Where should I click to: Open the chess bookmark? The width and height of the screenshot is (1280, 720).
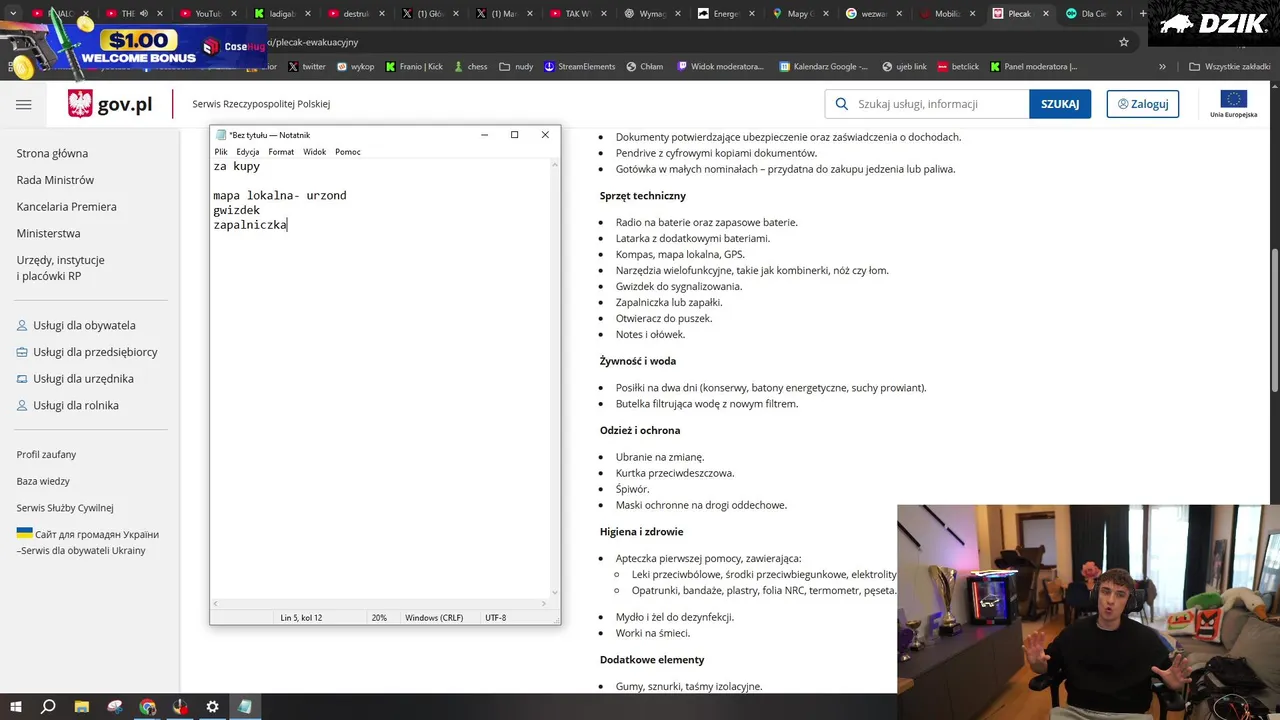[x=471, y=67]
